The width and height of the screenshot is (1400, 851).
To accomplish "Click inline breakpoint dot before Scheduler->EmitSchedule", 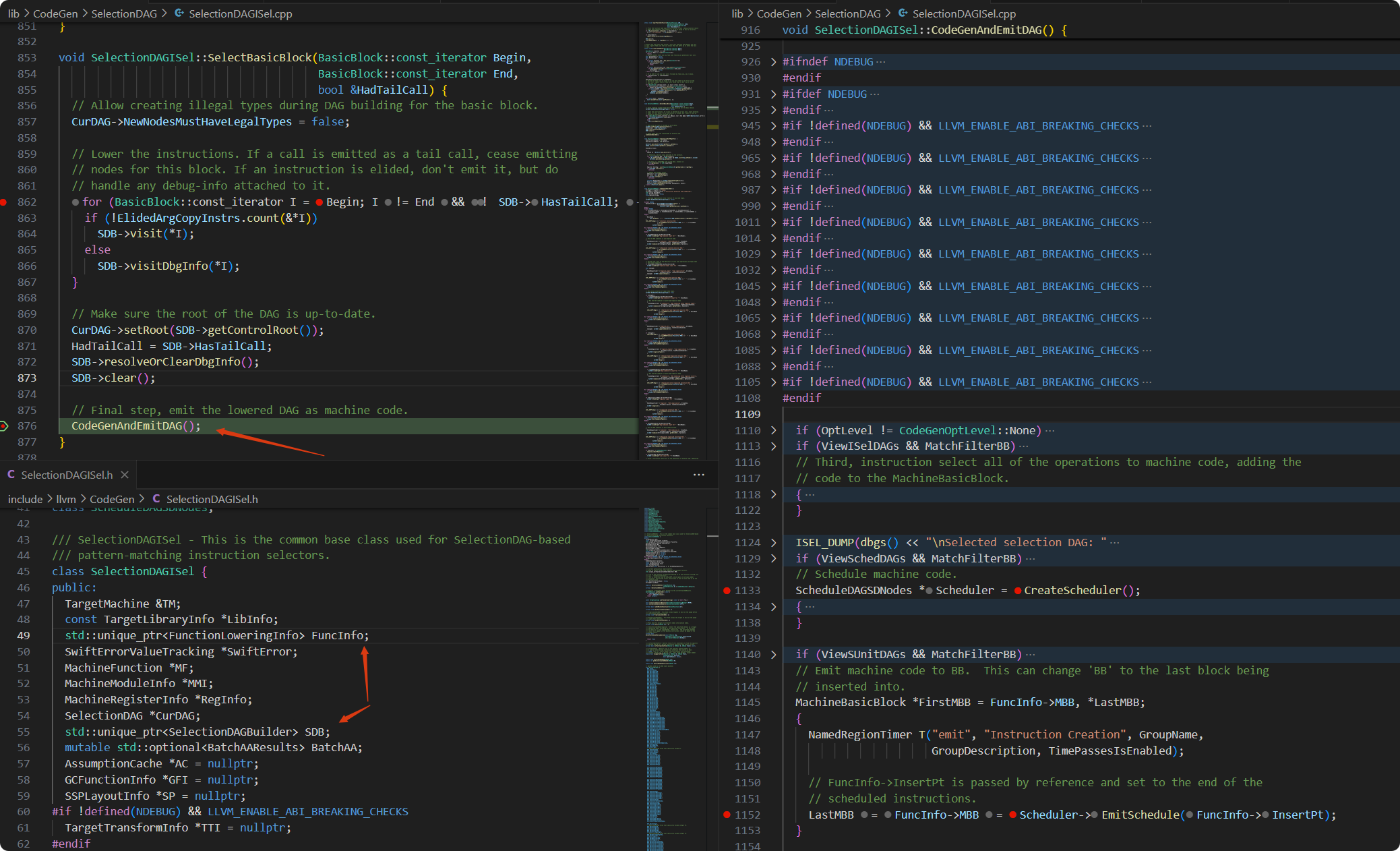I will 1012,815.
